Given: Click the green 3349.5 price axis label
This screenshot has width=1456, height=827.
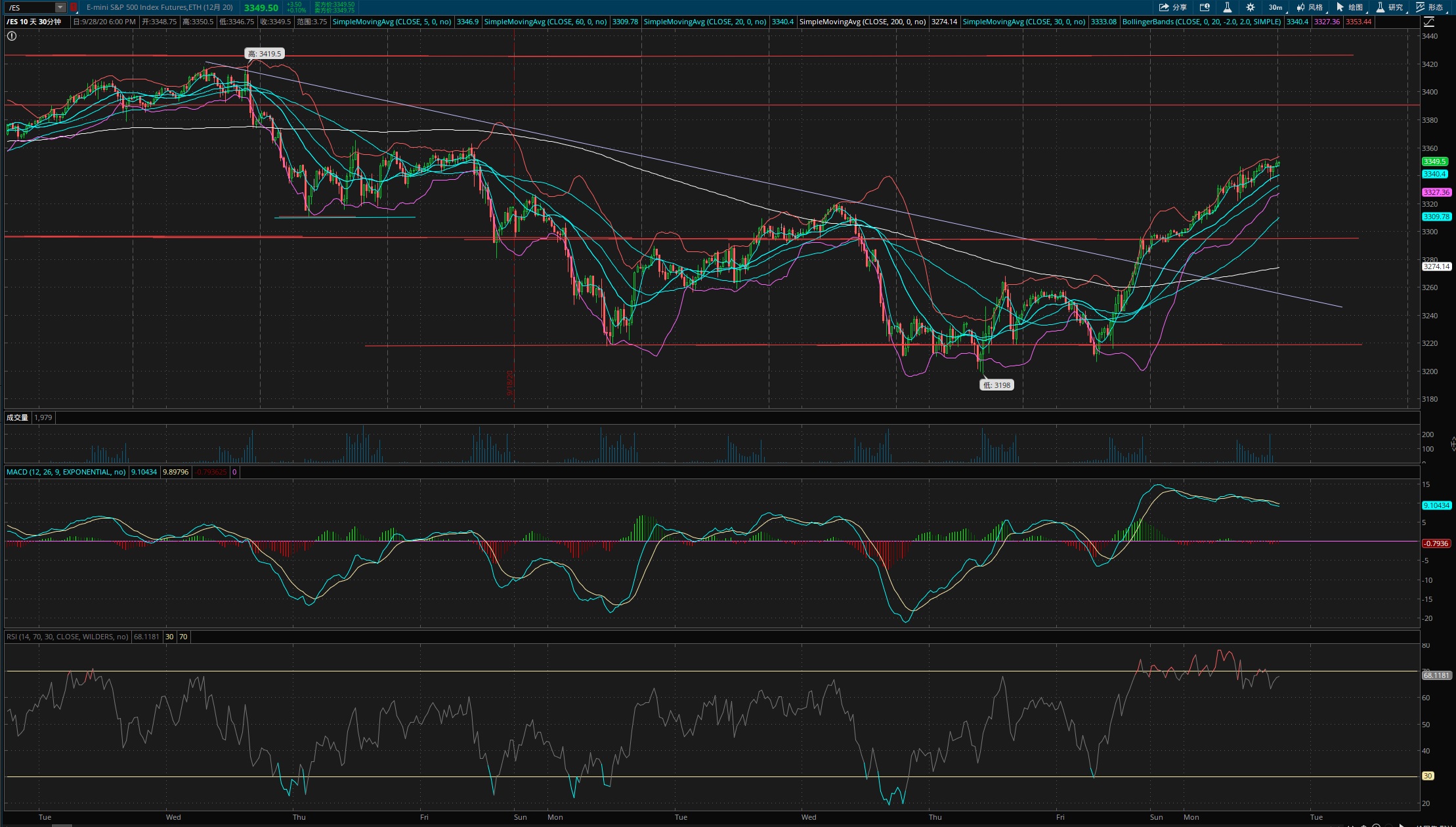Looking at the screenshot, I should point(1435,161).
